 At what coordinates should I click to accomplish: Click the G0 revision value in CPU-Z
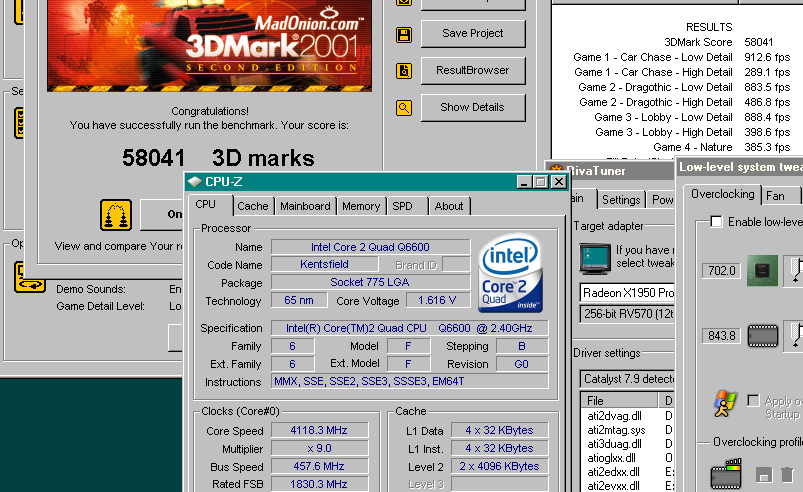point(521,364)
